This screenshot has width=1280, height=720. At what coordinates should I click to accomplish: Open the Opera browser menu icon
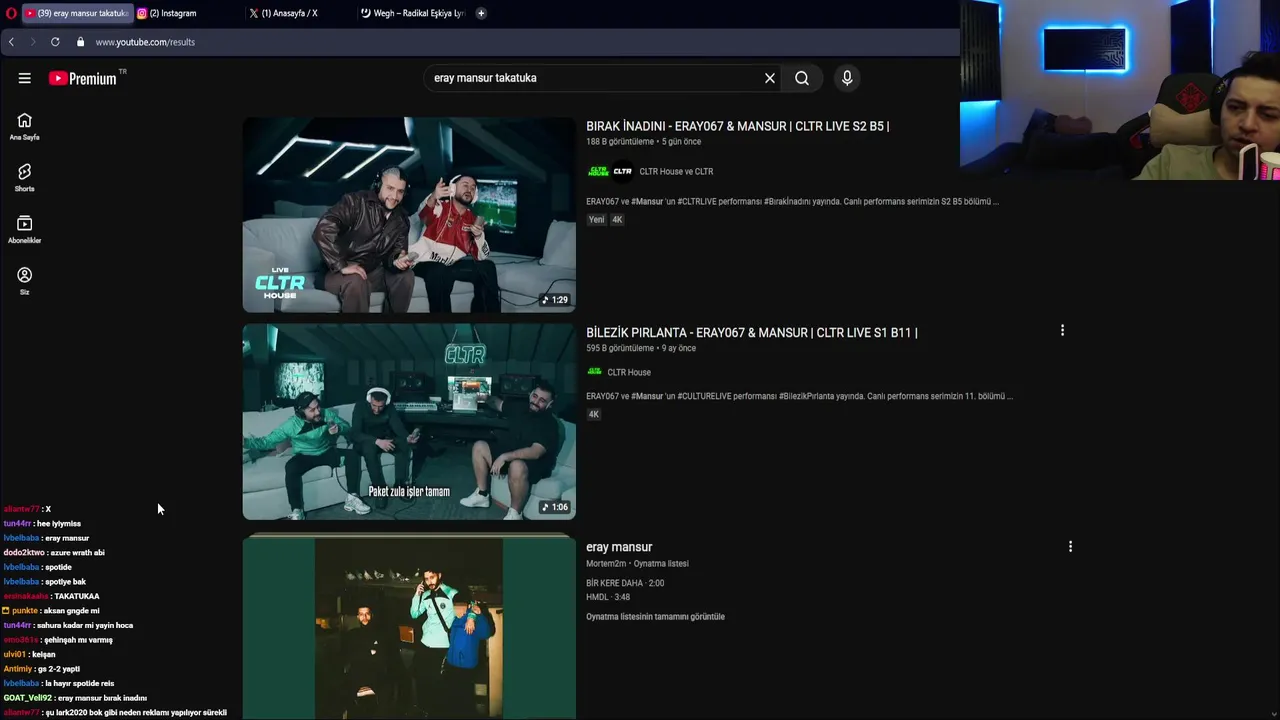(x=11, y=13)
